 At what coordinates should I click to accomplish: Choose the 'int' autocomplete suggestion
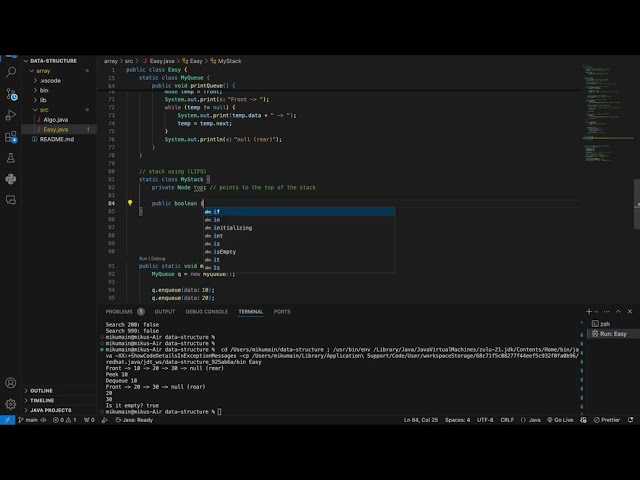point(299,236)
